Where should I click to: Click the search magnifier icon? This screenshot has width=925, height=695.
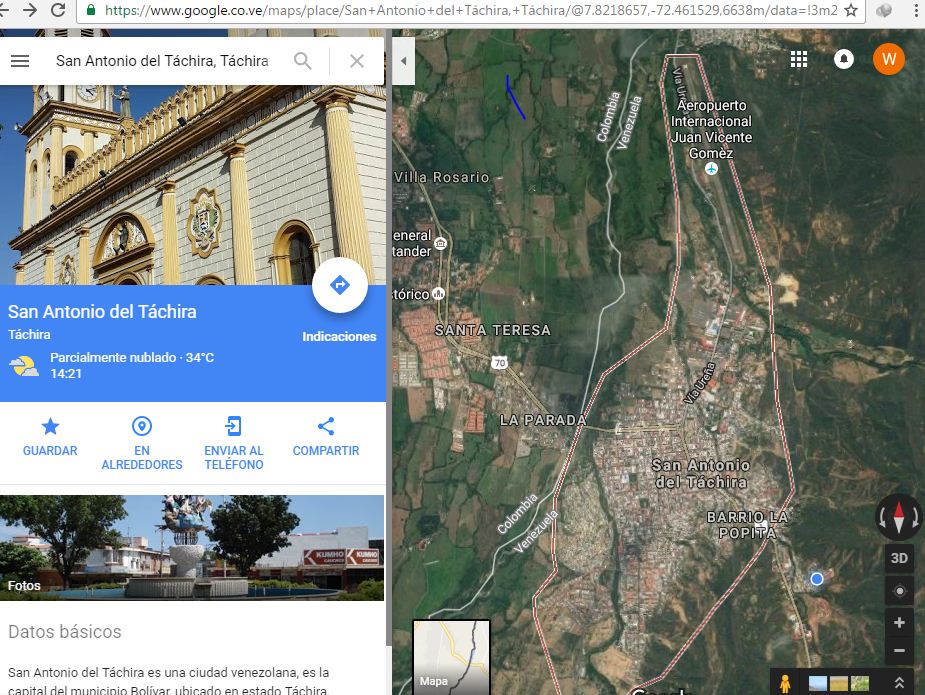click(x=303, y=61)
